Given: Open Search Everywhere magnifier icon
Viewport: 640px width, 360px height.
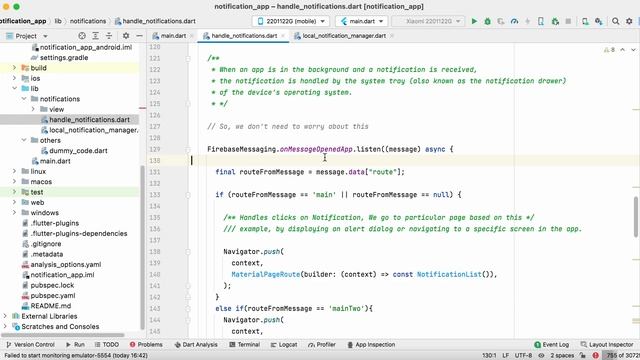Looking at the screenshot, I should click(616, 21).
